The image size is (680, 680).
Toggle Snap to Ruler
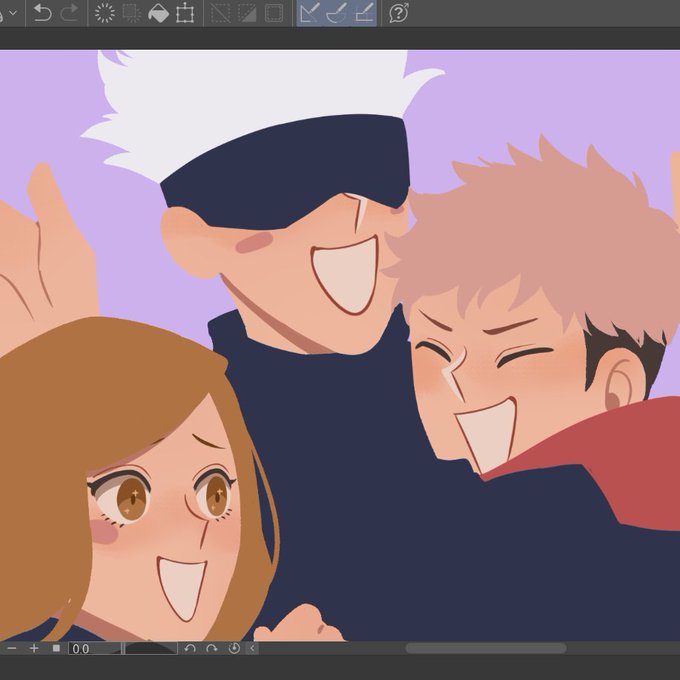pyautogui.click(x=310, y=13)
